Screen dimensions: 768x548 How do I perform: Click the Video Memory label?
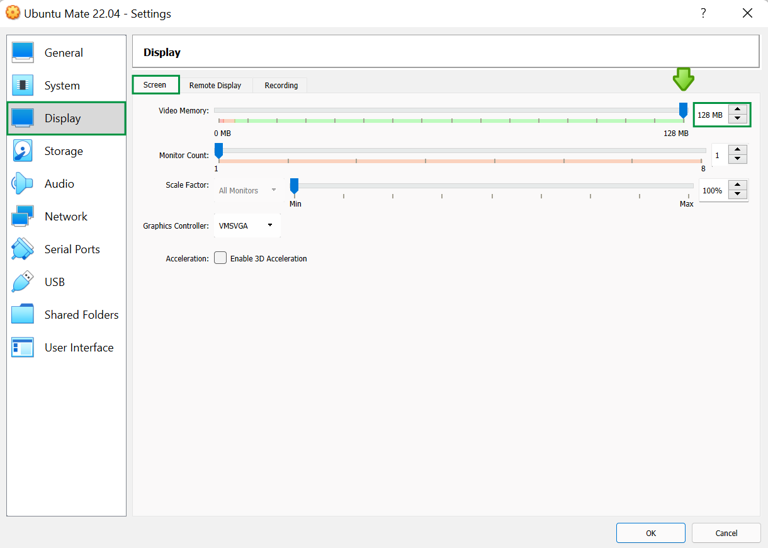click(184, 111)
